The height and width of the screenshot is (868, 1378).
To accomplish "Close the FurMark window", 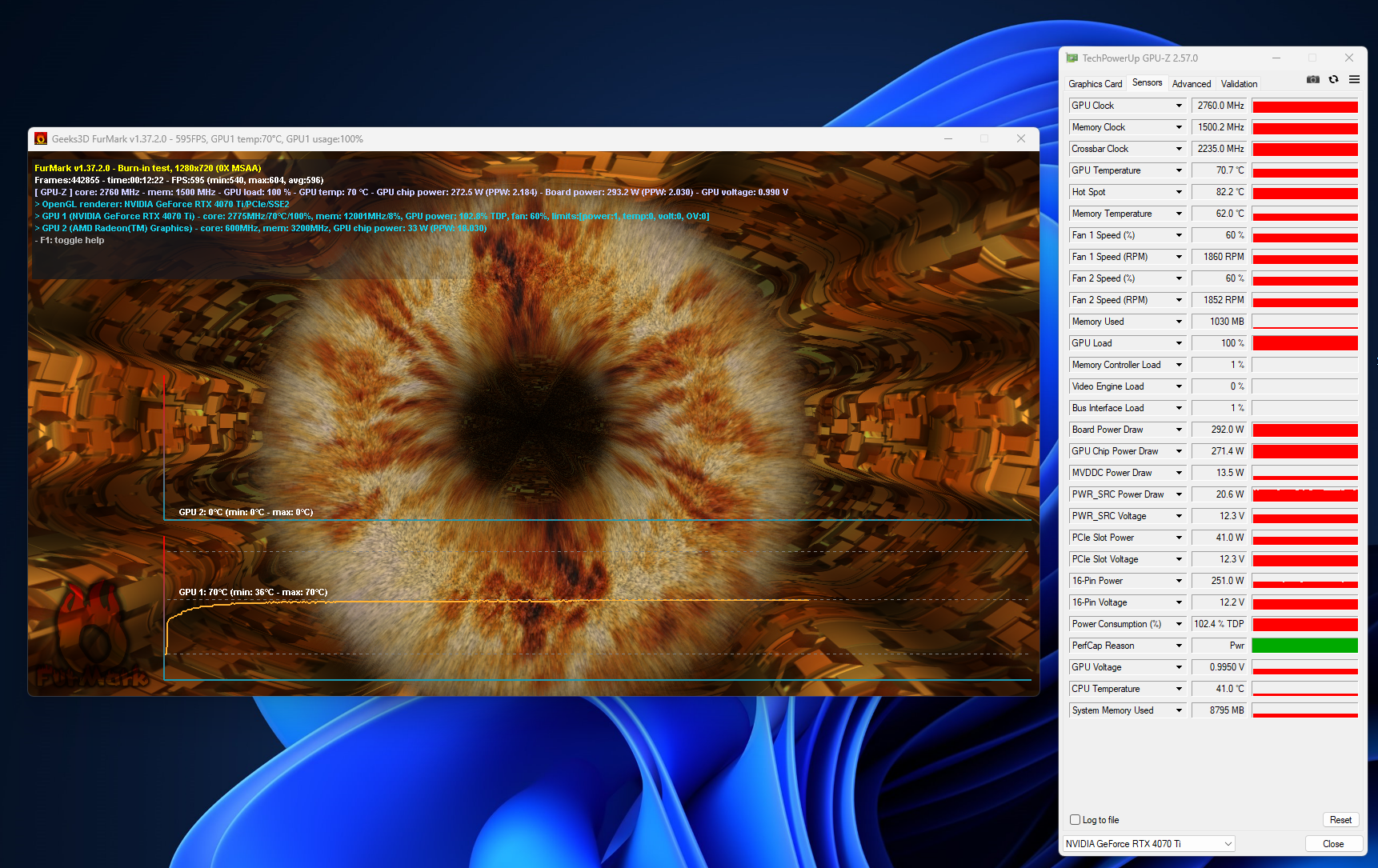I will (x=1021, y=139).
